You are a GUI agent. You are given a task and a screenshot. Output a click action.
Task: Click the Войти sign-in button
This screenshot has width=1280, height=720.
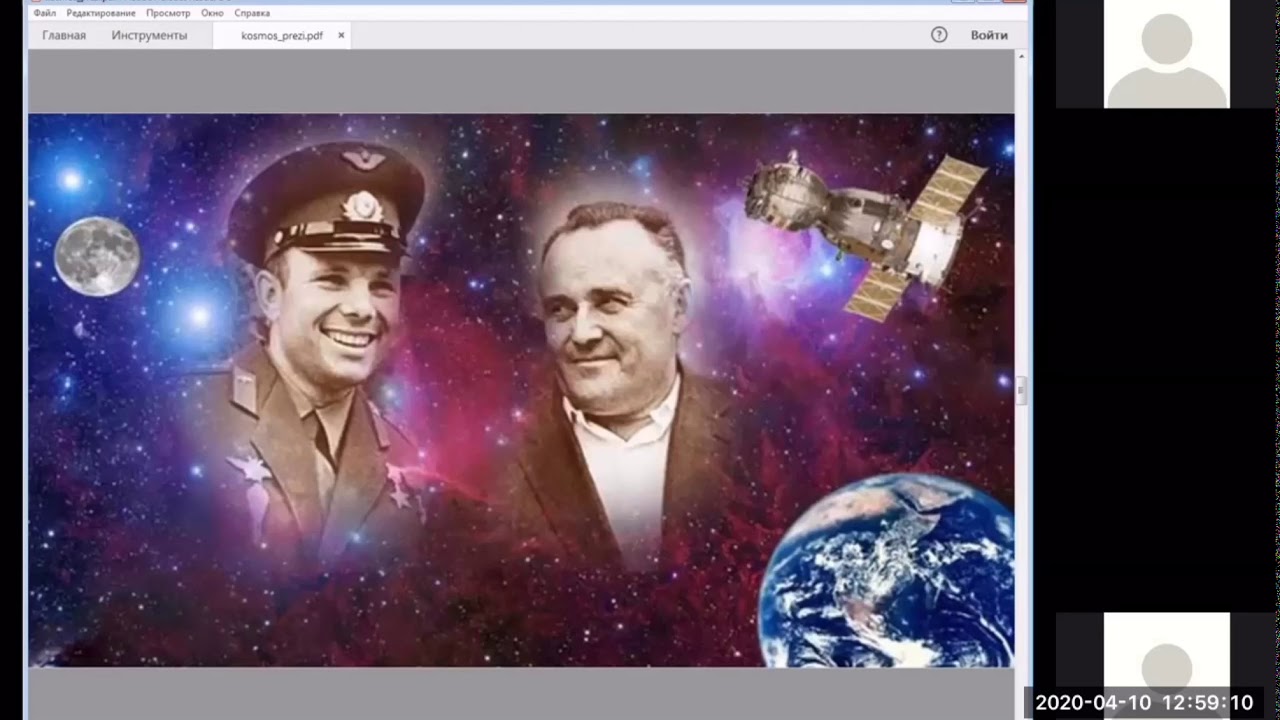click(989, 35)
